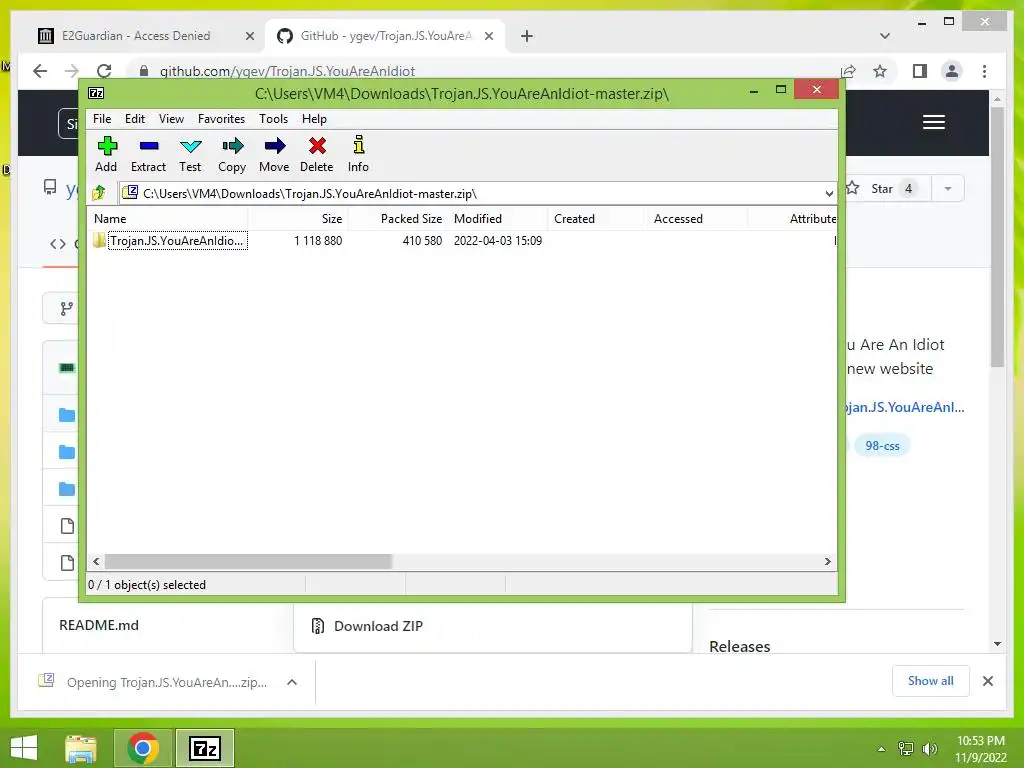Screen dimensions: 1024x768
Task: Open the Windows Start button
Action: (24, 748)
